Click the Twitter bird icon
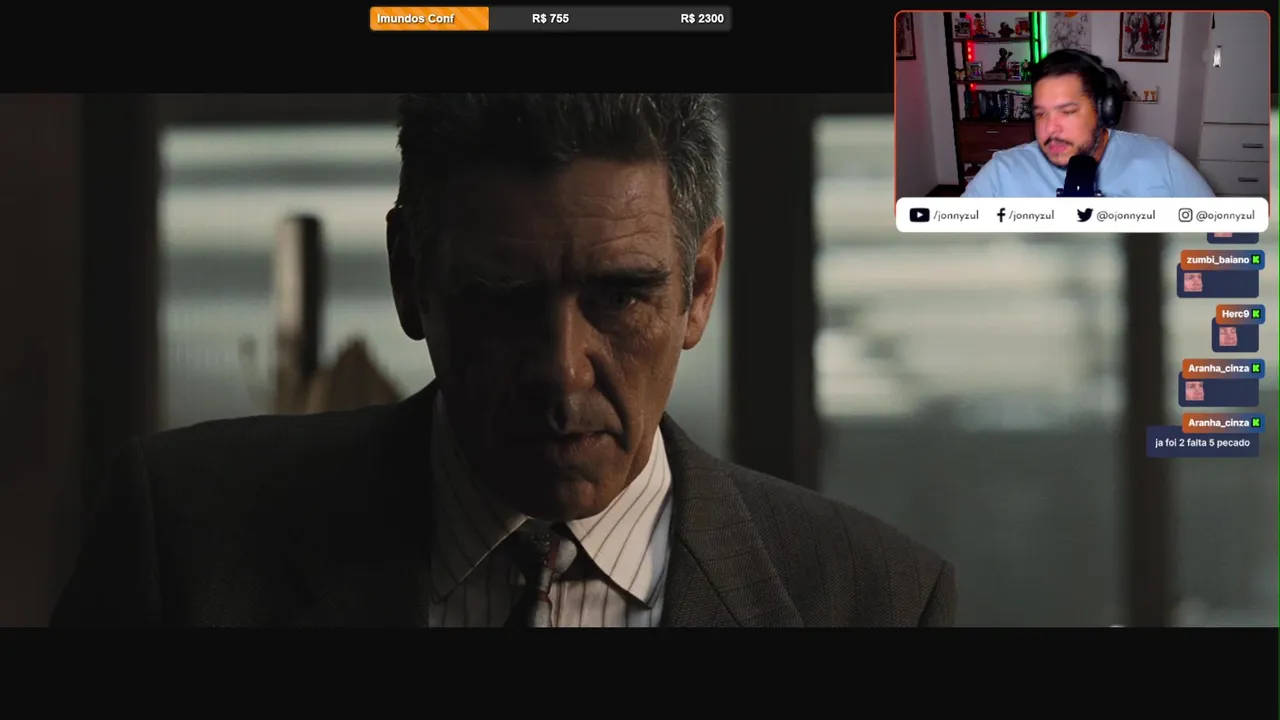1280x720 pixels. 1084,215
